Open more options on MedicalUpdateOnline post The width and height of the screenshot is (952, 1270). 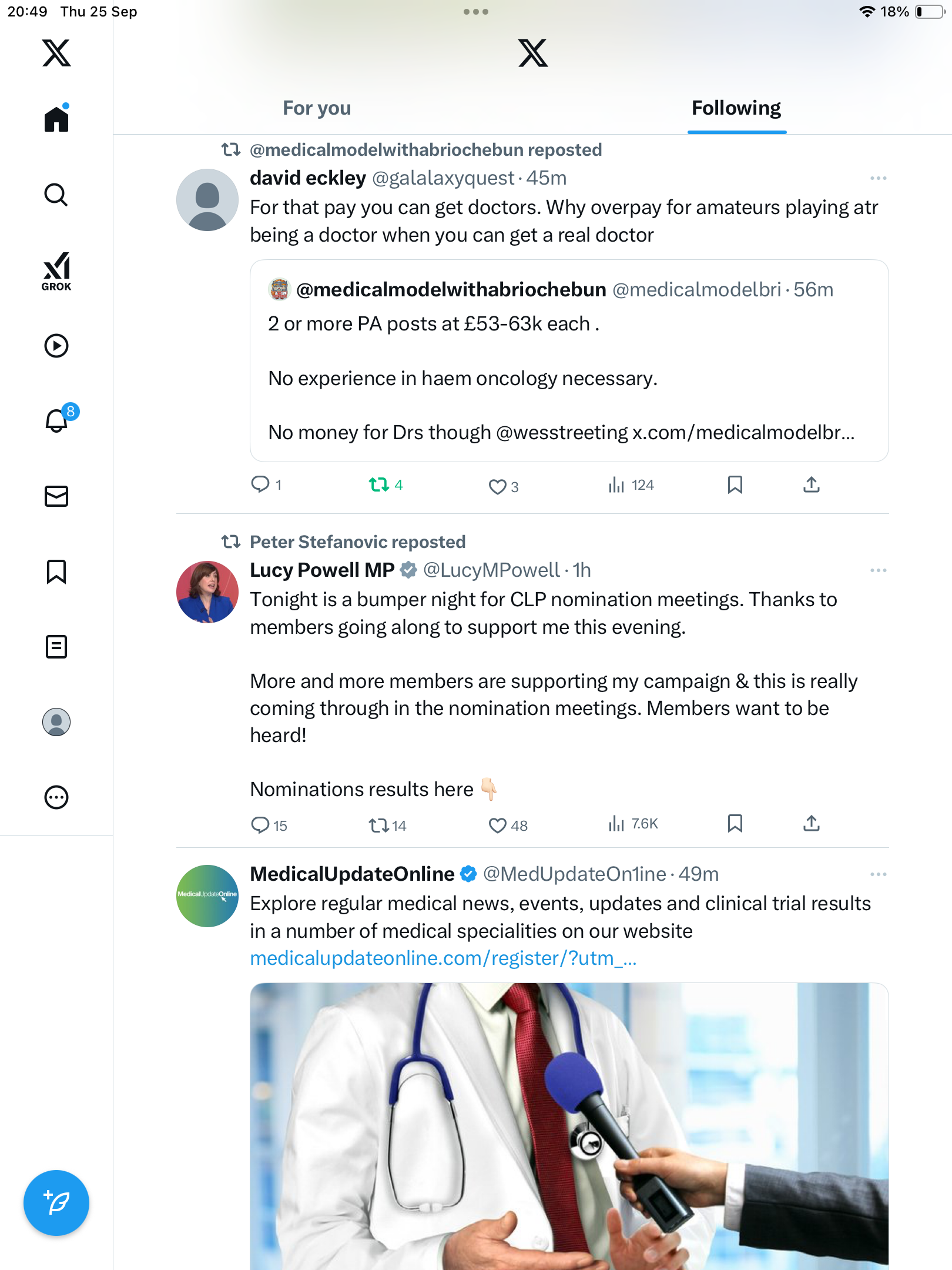[x=878, y=874]
